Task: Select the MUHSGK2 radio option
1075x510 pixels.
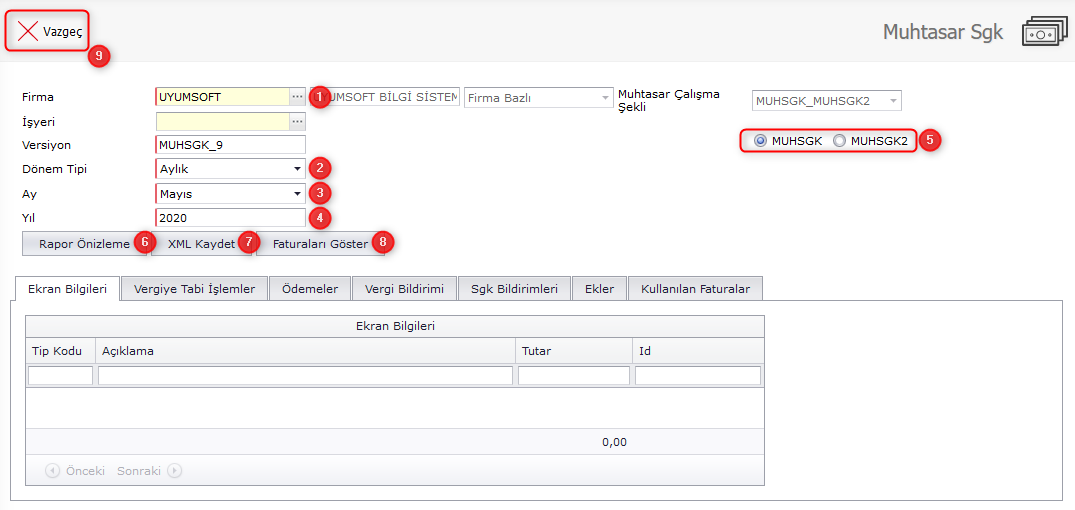Action: pyautogui.click(x=839, y=141)
